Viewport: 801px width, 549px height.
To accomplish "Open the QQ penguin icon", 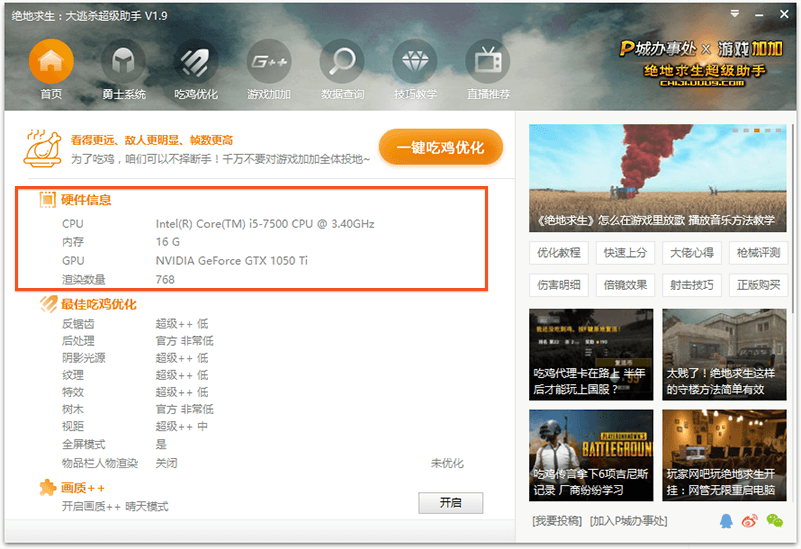I will pos(726,521).
